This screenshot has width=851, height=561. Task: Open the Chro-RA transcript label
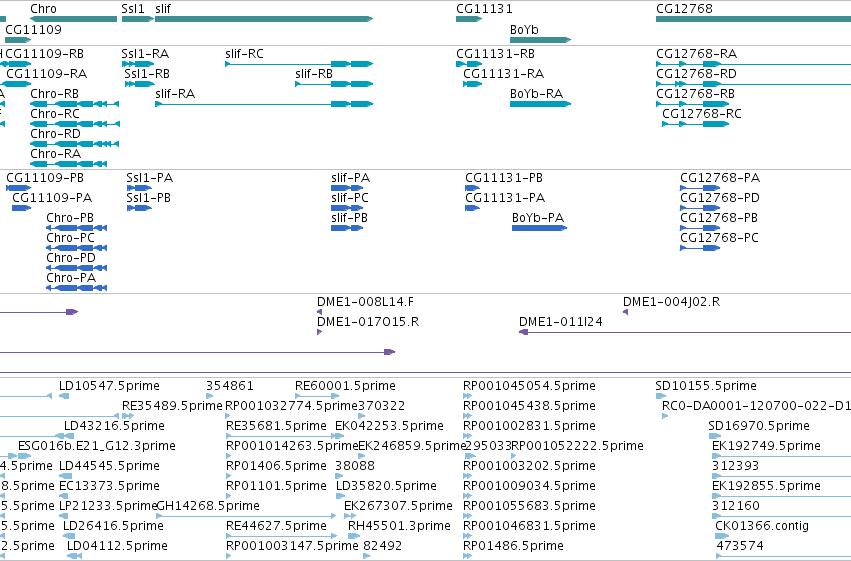[x=55, y=154]
